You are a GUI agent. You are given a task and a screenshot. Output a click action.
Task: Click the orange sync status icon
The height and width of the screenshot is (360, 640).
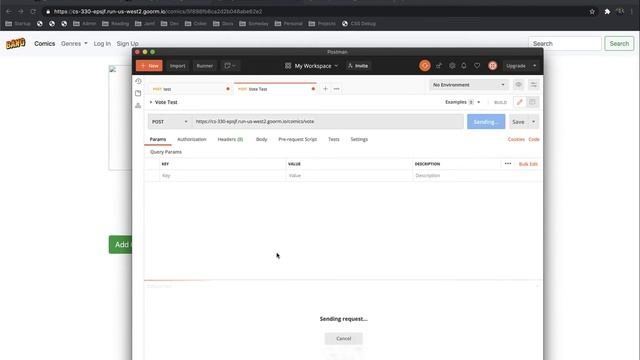(424, 66)
